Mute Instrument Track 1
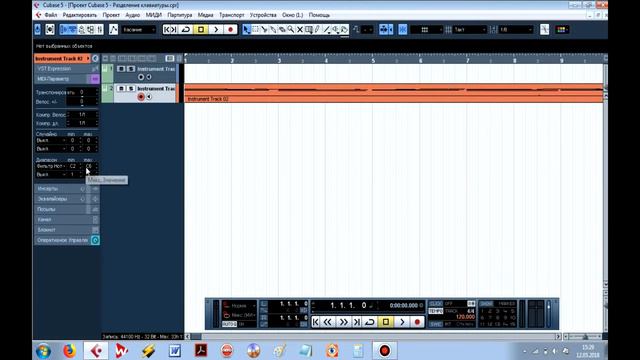 pos(121,69)
